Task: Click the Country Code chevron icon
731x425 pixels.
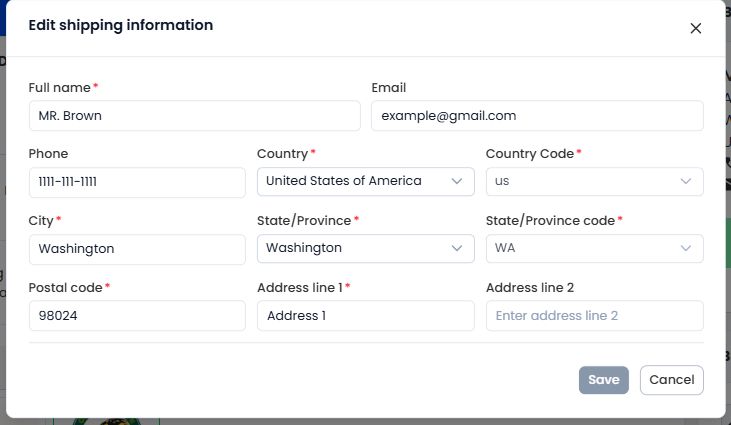Action: [x=685, y=181]
